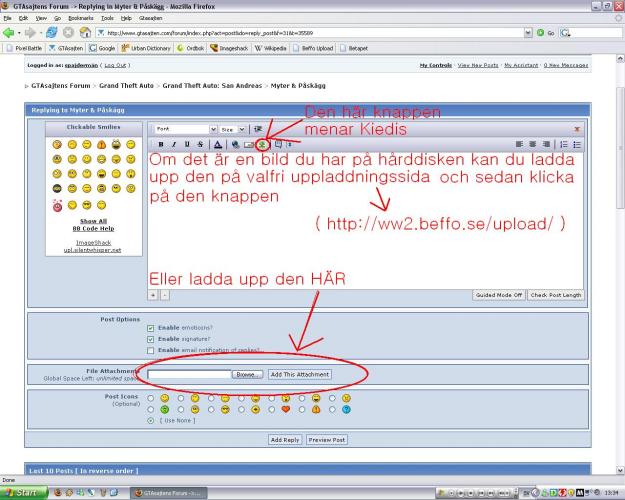This screenshot has width=625, height=500.
Task: Open the Bookmarks menu
Action: [81, 18]
